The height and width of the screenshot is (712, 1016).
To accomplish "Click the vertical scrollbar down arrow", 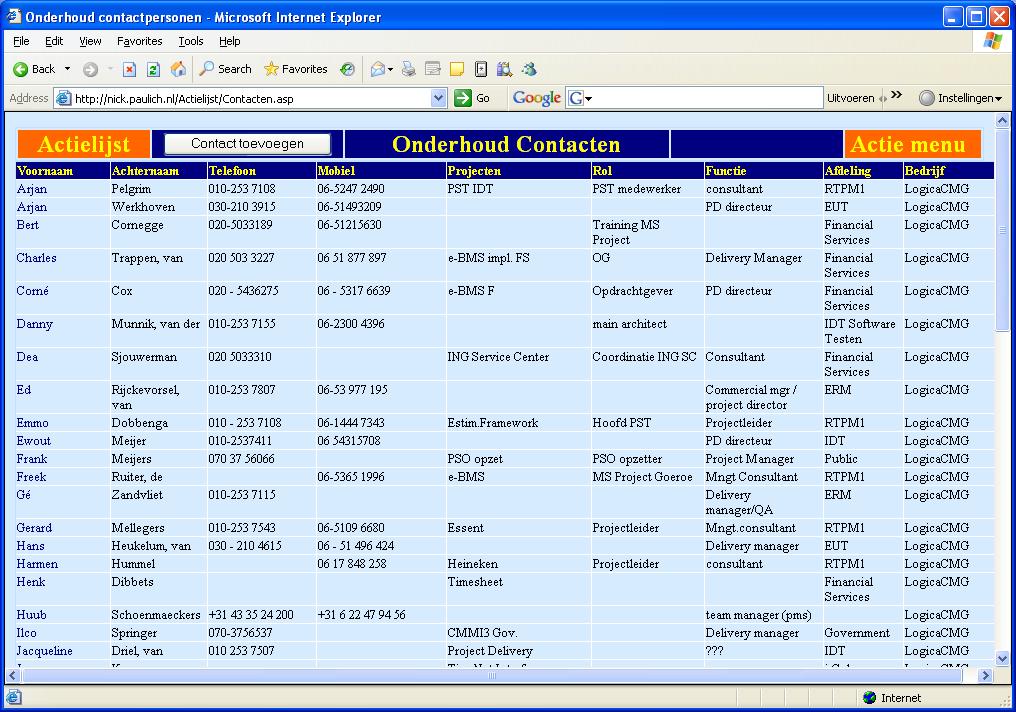I will 1002,660.
